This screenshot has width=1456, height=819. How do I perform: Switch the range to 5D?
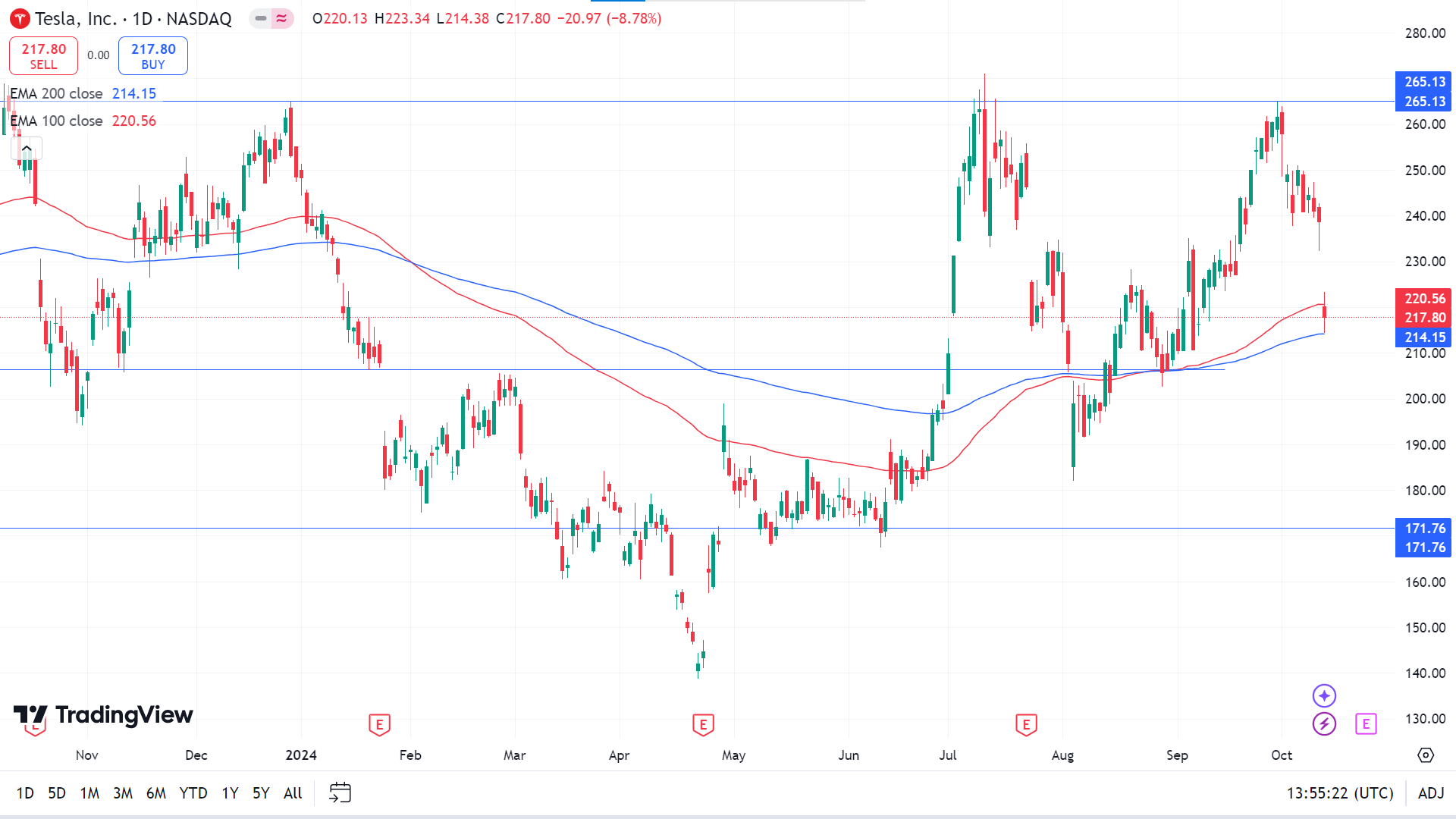[57, 793]
